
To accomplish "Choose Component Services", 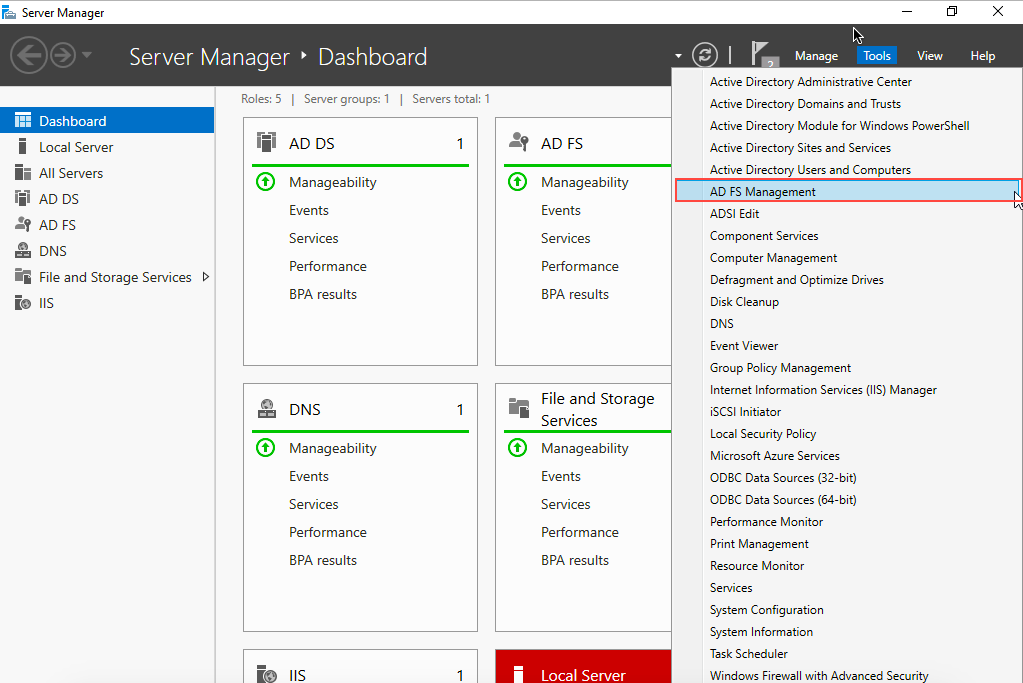I will coord(764,235).
